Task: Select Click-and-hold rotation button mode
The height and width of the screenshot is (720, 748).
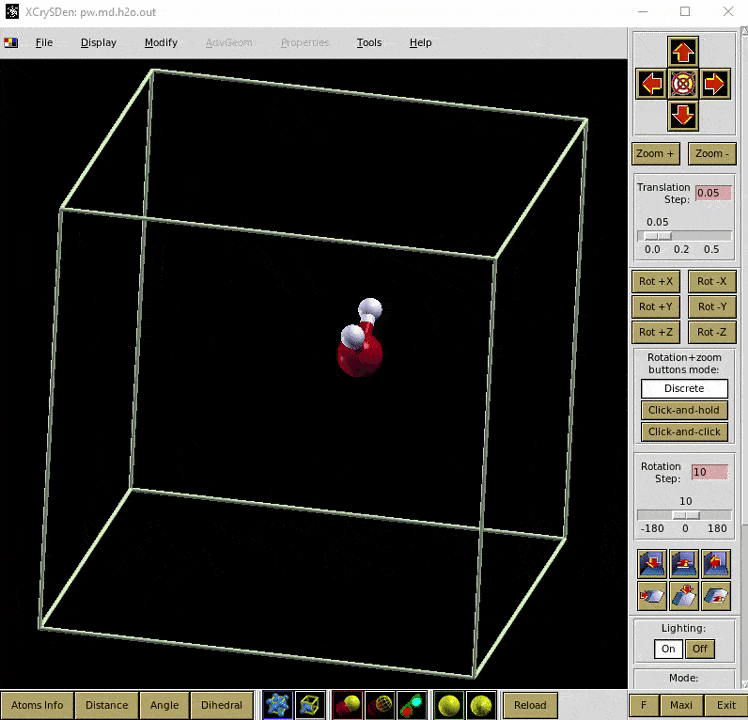Action: (x=684, y=410)
